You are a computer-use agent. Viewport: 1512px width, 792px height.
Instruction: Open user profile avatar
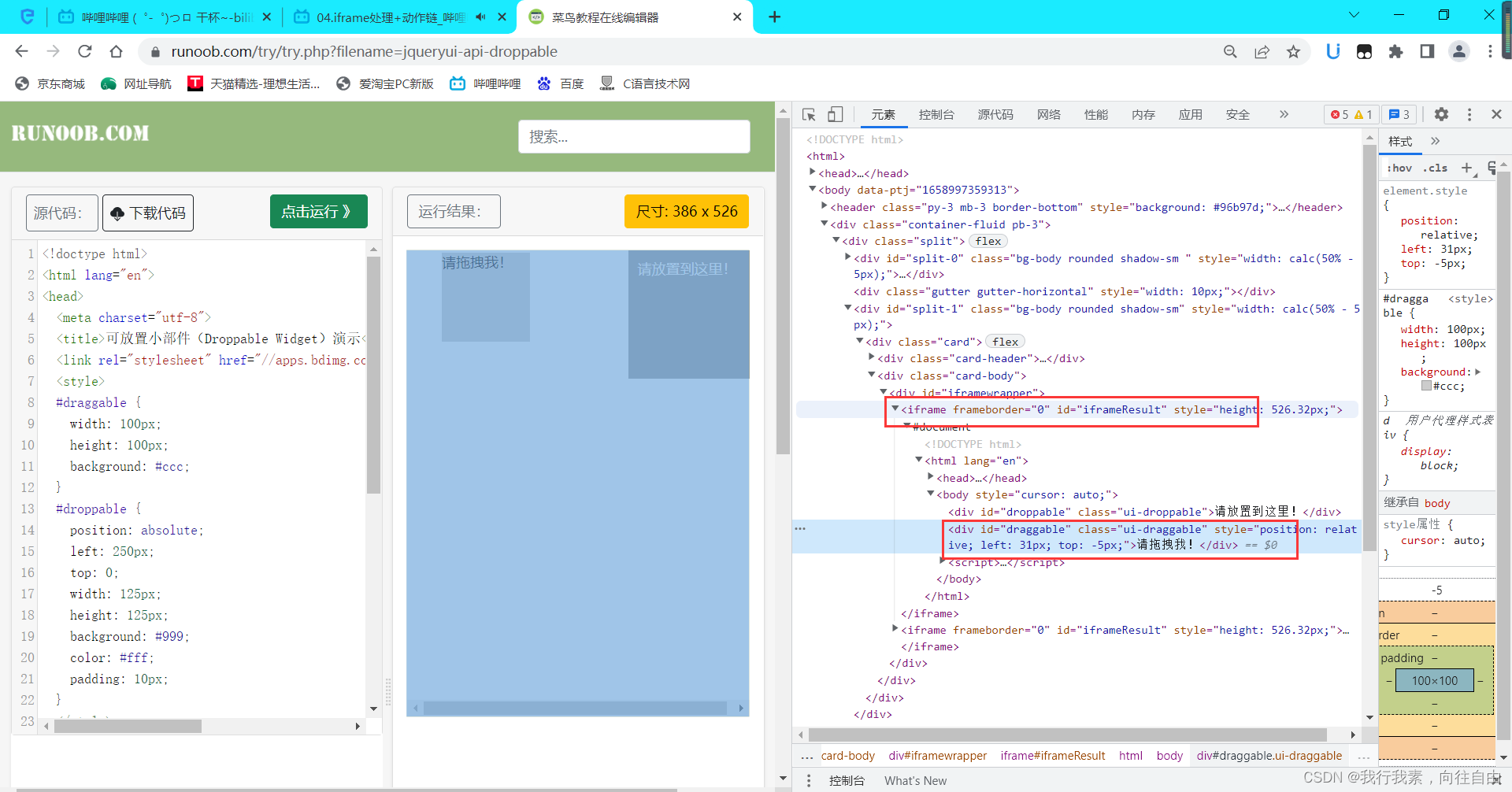(x=1458, y=51)
